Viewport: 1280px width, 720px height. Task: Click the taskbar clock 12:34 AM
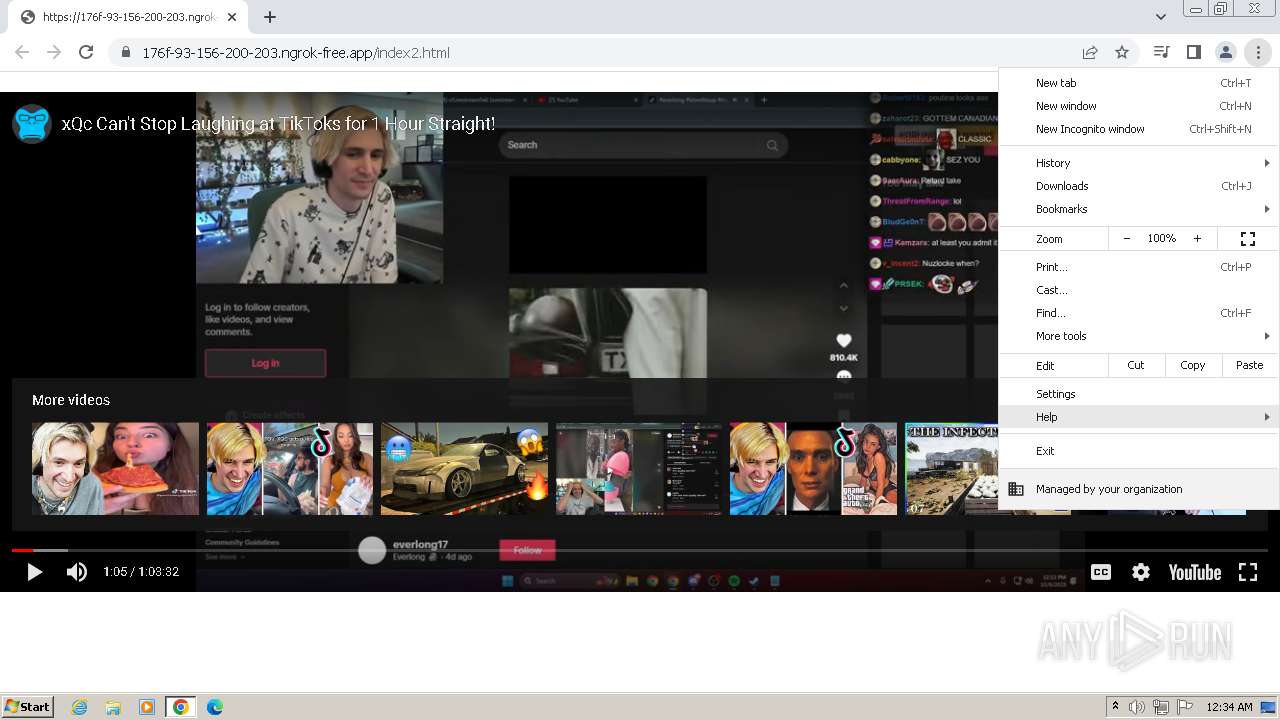pyautogui.click(x=1229, y=707)
